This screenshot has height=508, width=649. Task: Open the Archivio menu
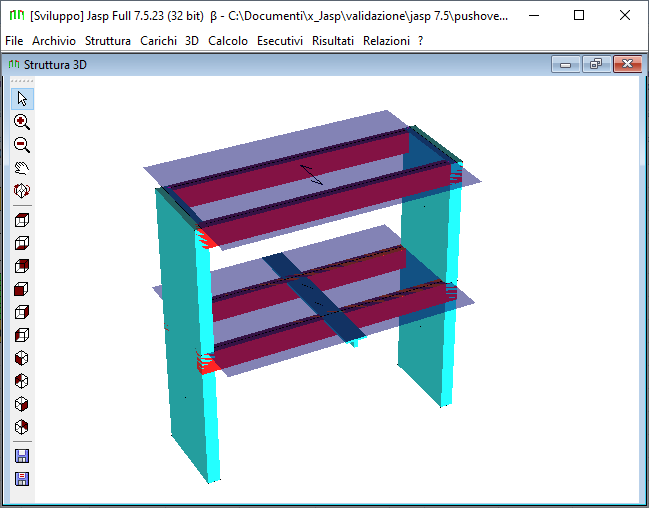pyautogui.click(x=54, y=41)
